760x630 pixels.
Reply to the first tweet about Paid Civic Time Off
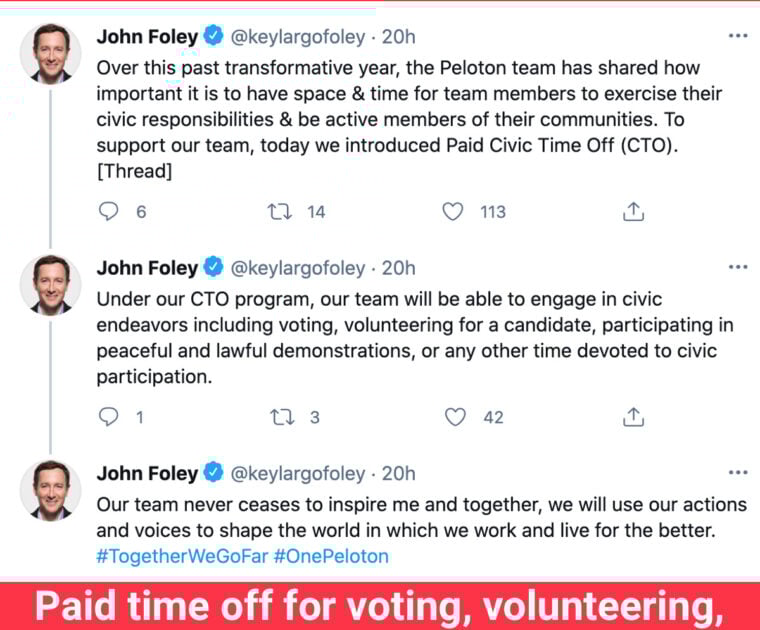click(x=110, y=212)
